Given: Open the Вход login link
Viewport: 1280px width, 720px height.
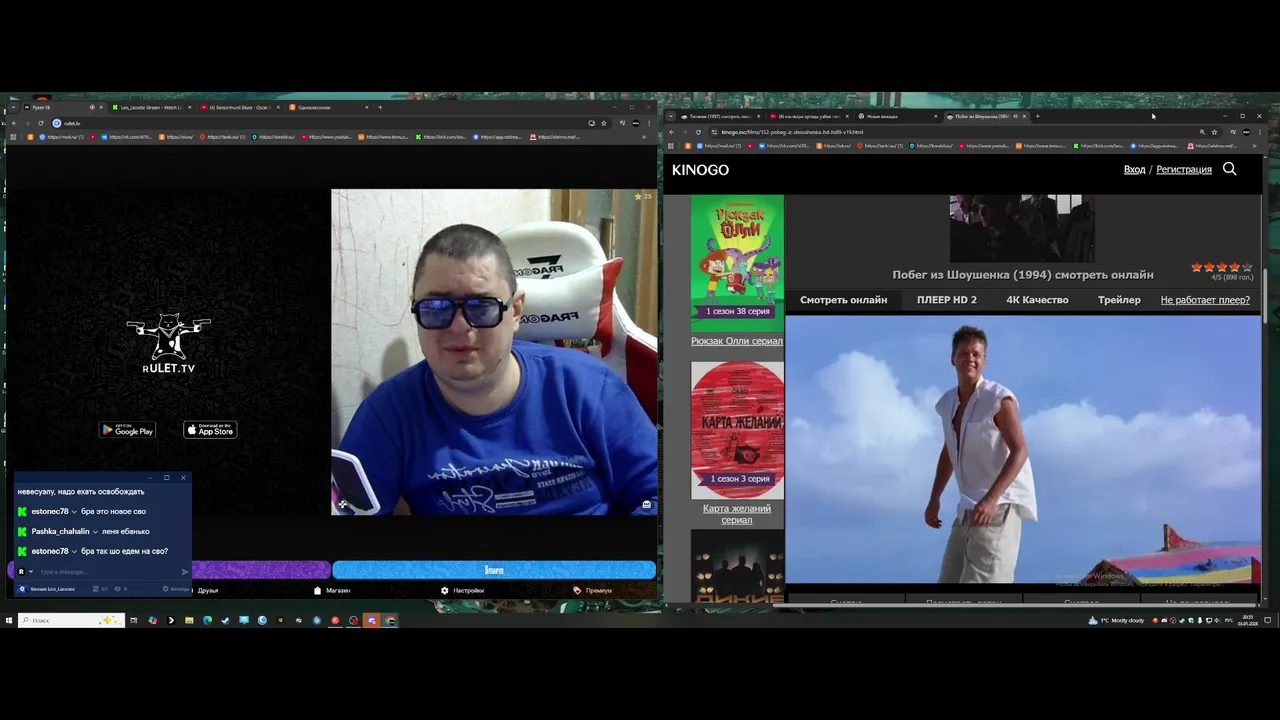Looking at the screenshot, I should point(1134,169).
